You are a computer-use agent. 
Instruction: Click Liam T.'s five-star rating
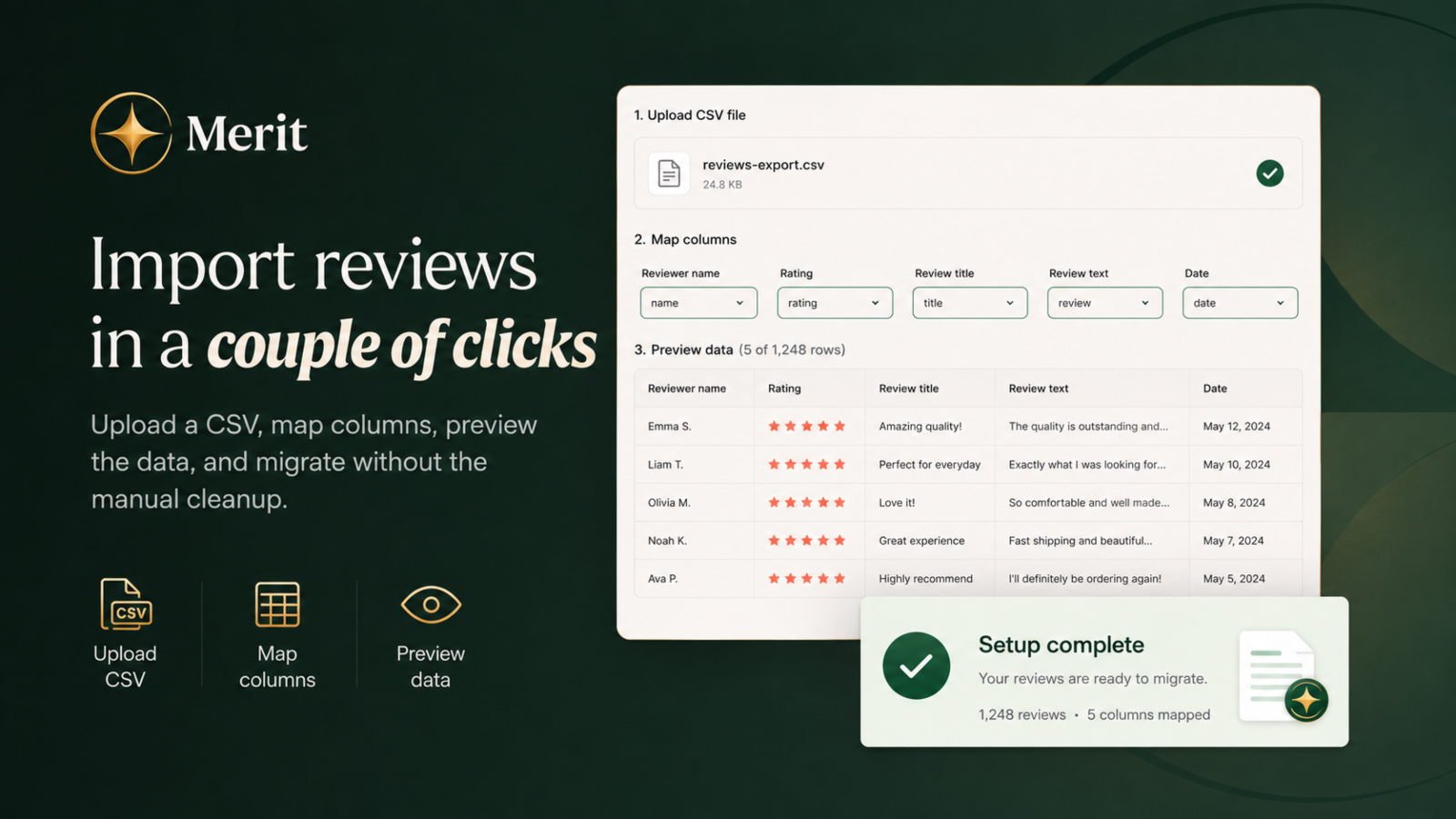pos(806,464)
